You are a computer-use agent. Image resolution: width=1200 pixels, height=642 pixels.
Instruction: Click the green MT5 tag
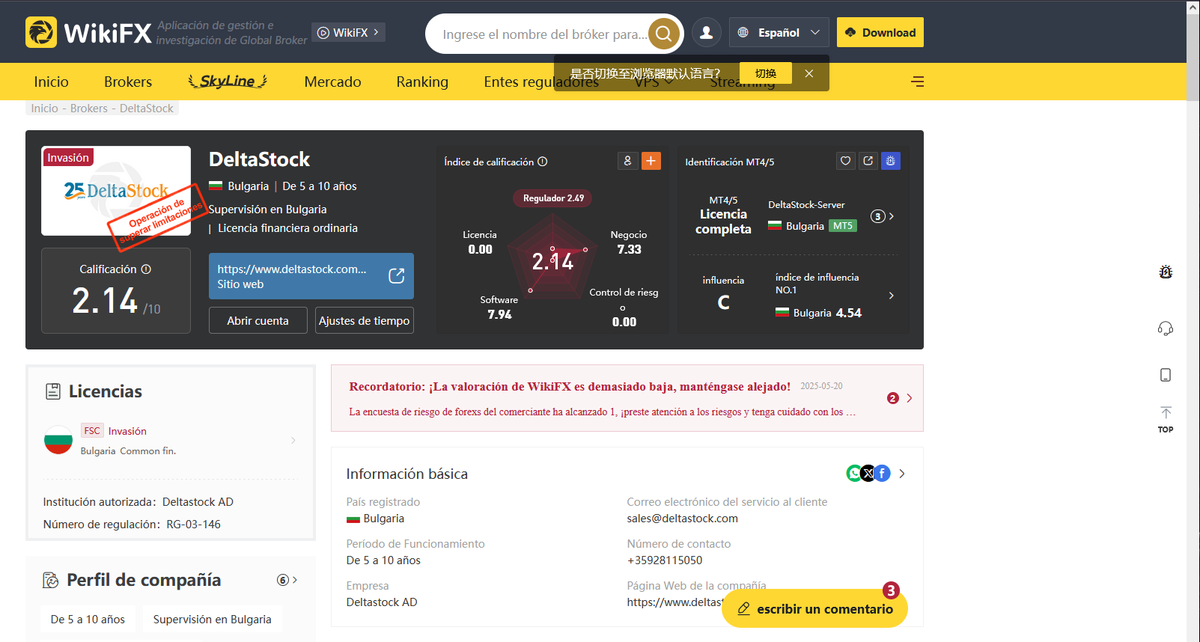(x=843, y=226)
